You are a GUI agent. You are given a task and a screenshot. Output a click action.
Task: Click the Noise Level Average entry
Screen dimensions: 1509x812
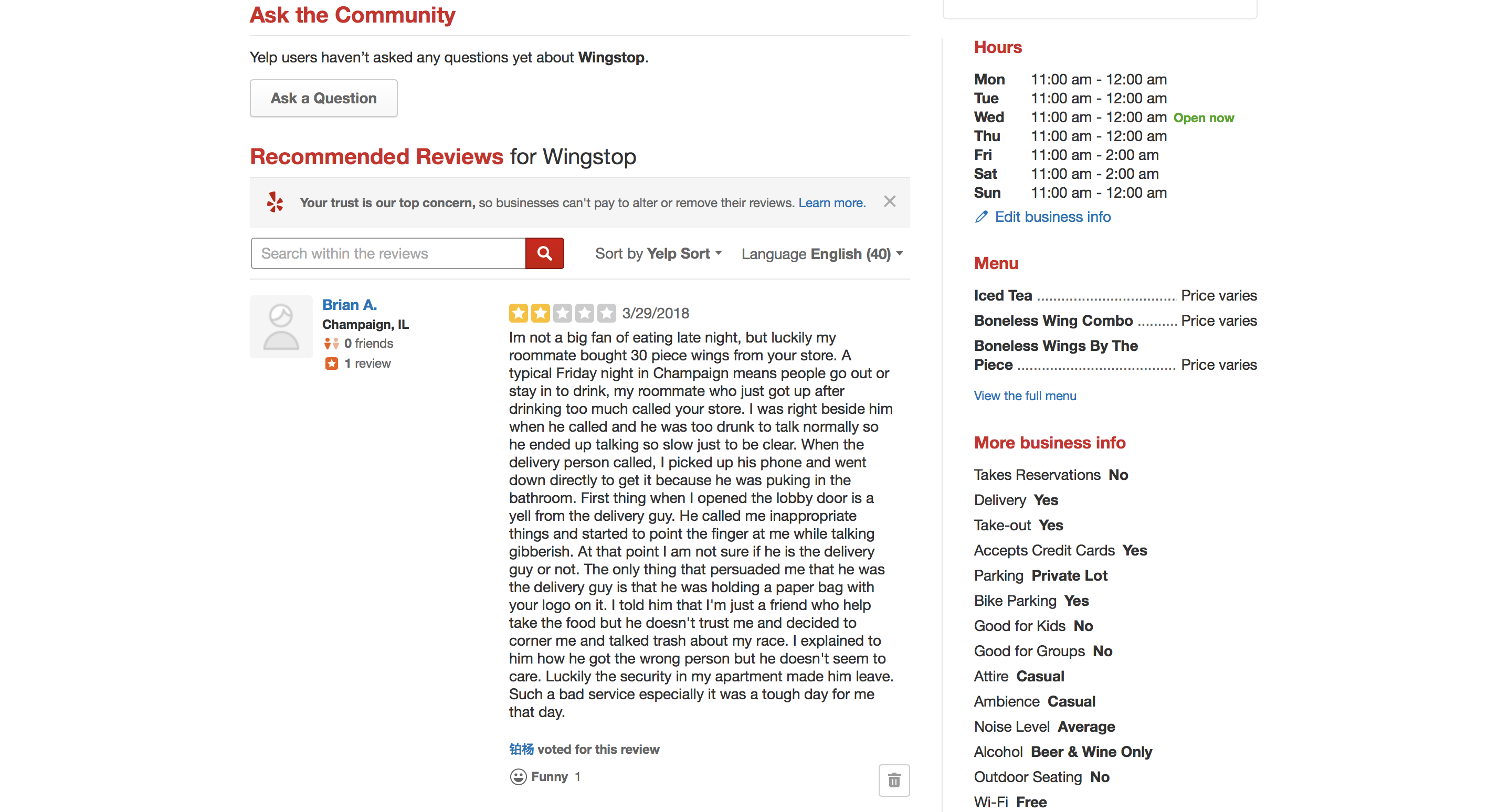coord(1044,726)
